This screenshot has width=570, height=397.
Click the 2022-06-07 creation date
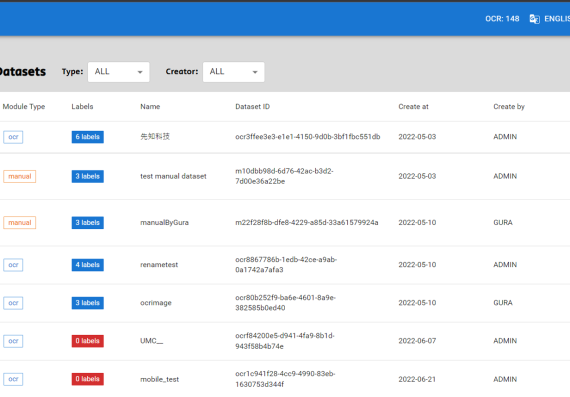coord(417,341)
